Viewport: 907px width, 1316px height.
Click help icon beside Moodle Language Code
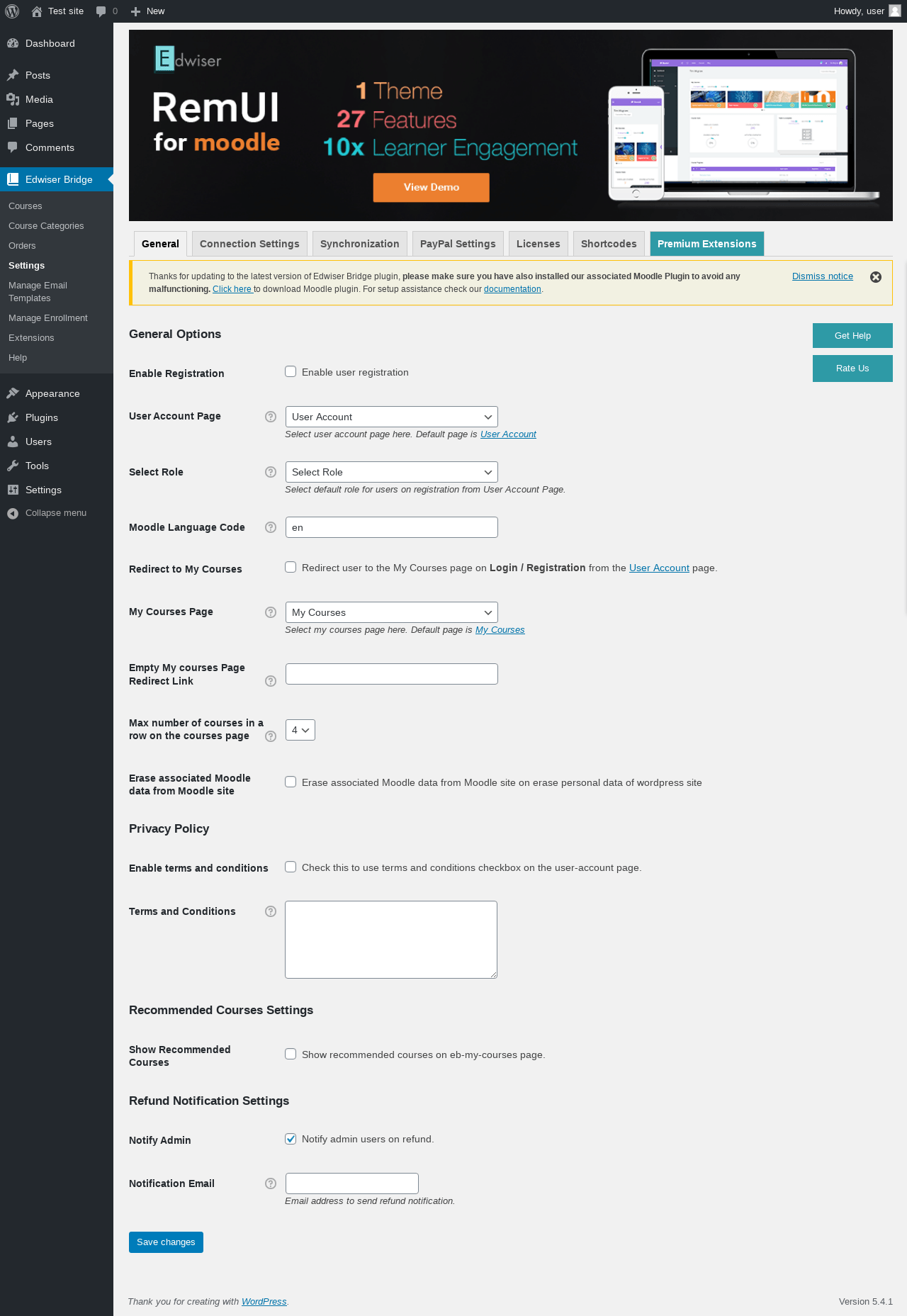pyautogui.click(x=271, y=527)
